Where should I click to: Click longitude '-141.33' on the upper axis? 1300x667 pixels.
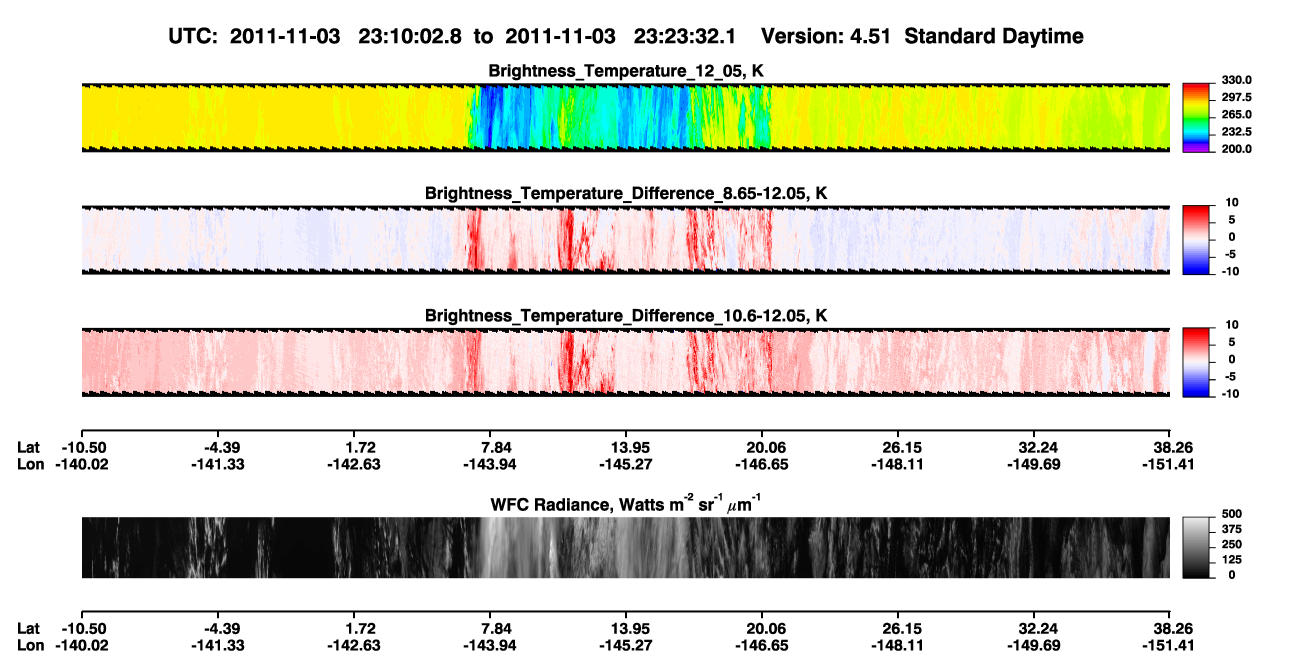[x=219, y=464]
